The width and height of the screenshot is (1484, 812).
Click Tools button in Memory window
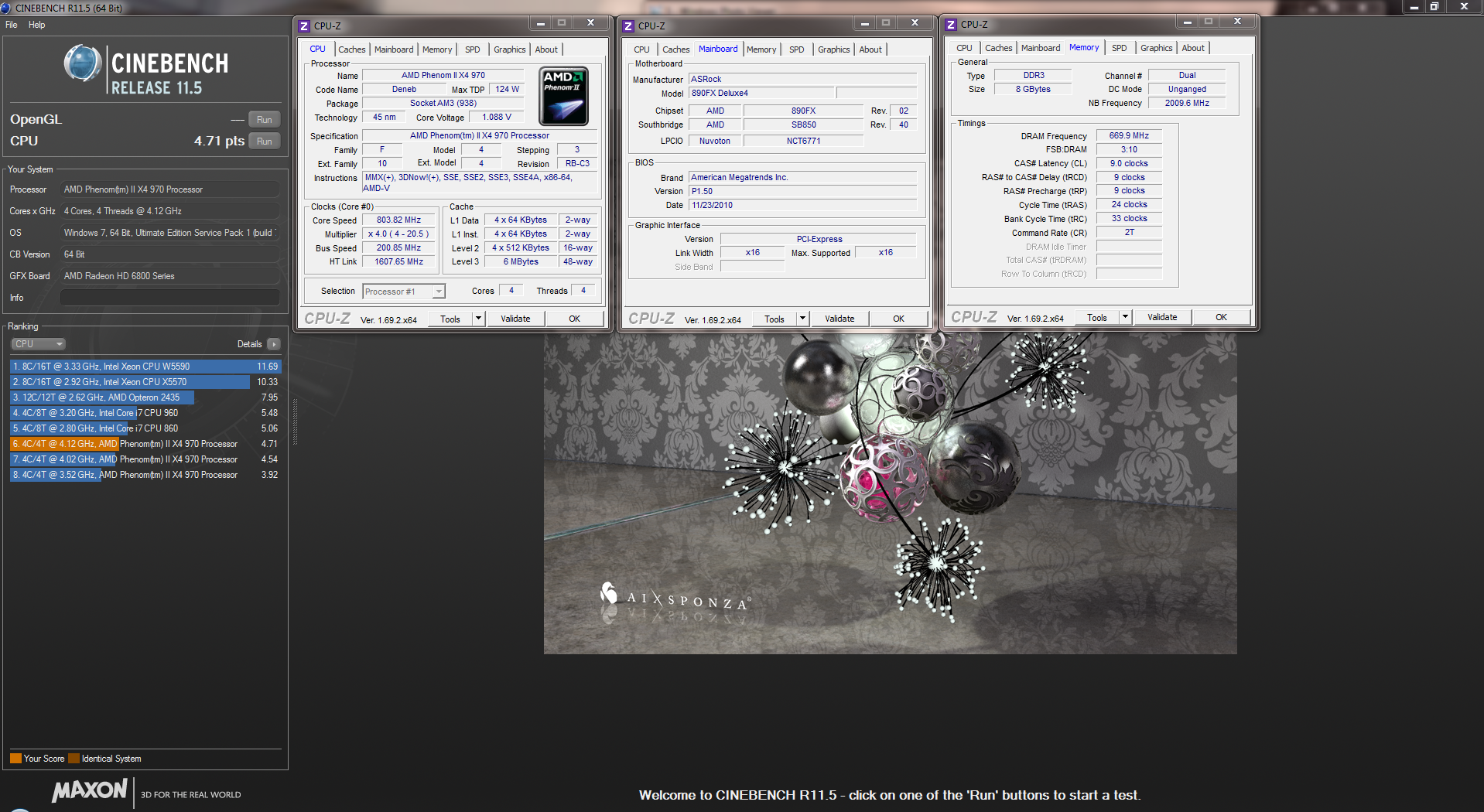pos(1096,317)
